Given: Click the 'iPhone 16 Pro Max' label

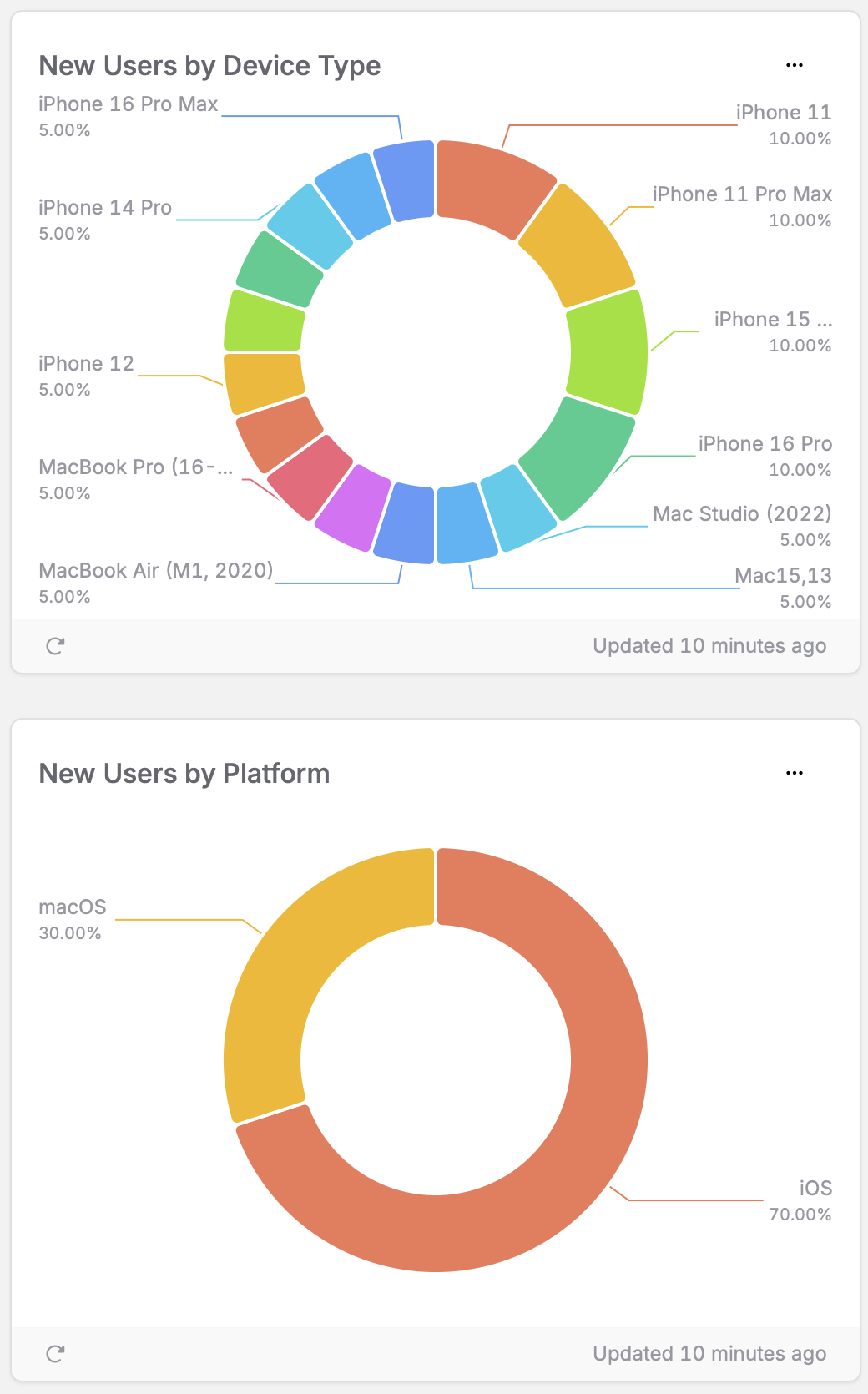Looking at the screenshot, I should [x=129, y=104].
